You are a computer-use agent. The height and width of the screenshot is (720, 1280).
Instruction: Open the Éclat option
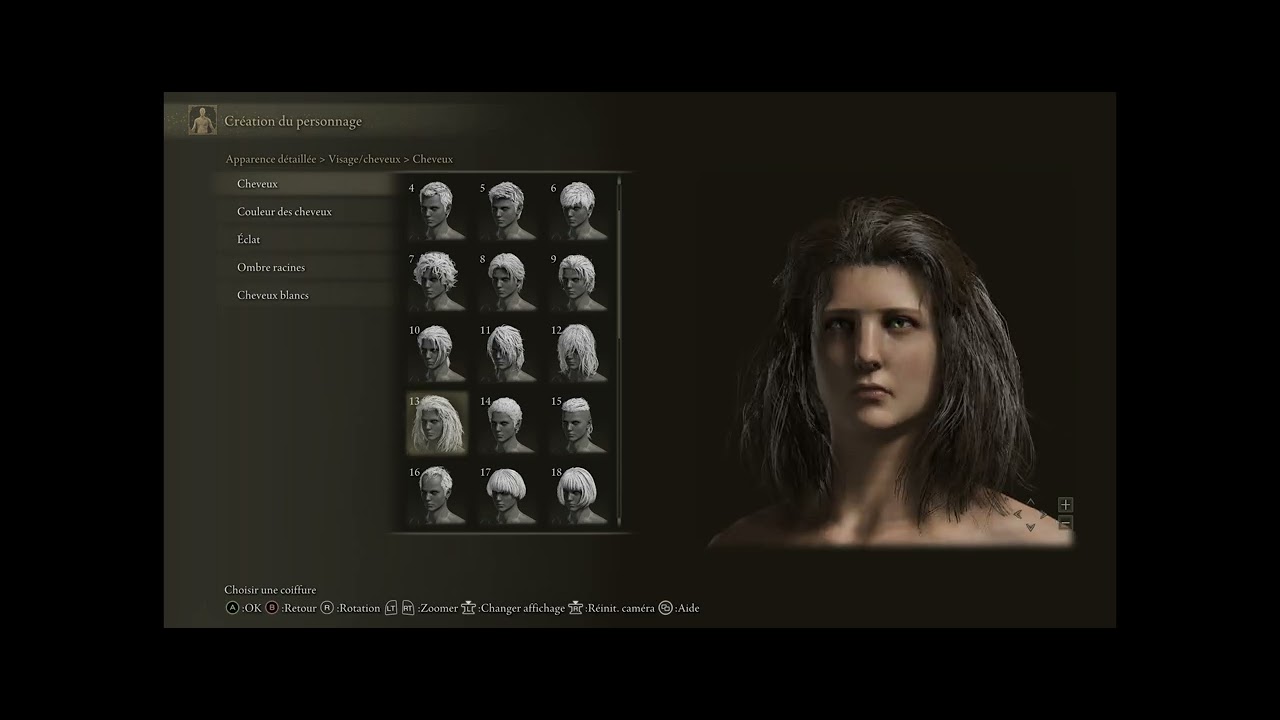coord(306,240)
